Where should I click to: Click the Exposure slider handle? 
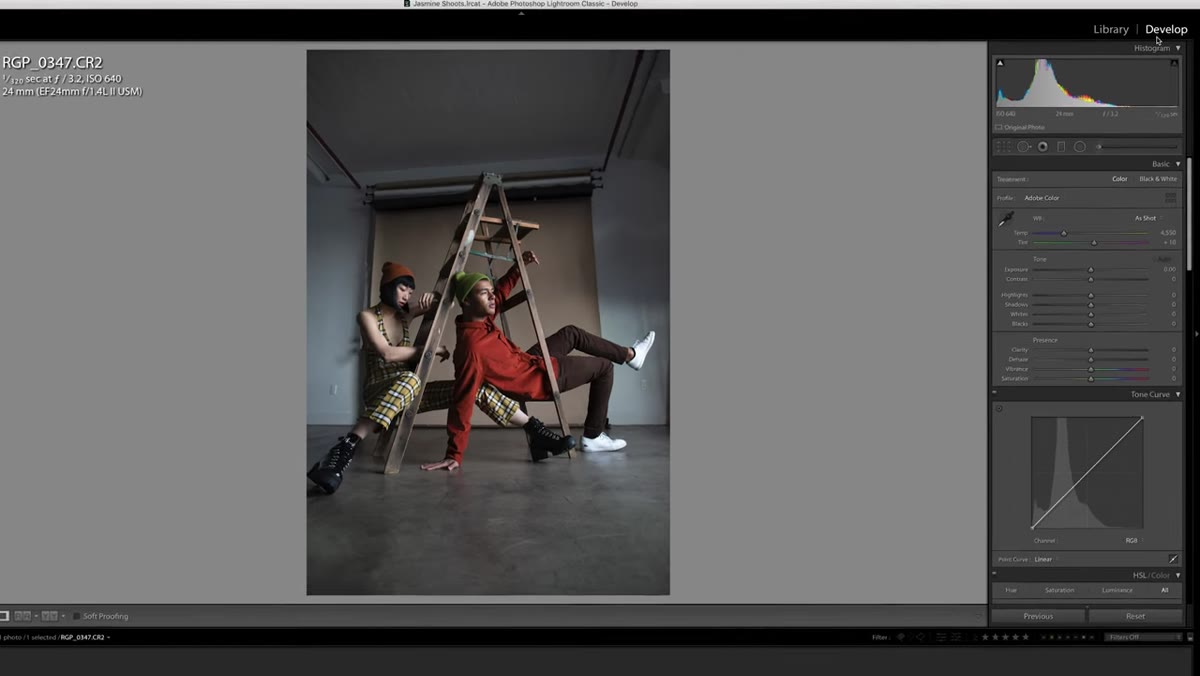pyautogui.click(x=1090, y=270)
